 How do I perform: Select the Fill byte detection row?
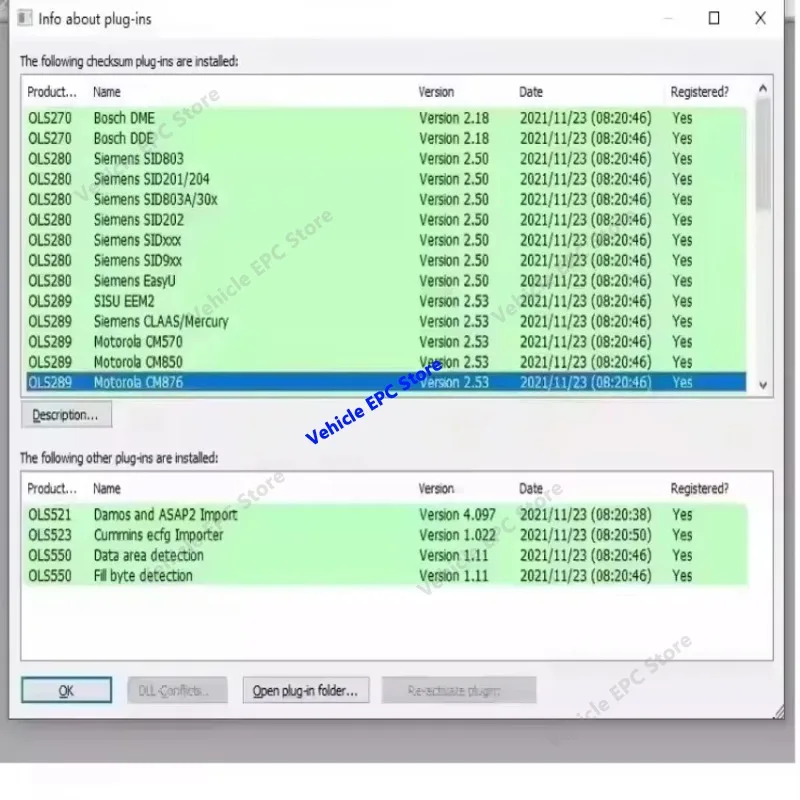point(386,576)
